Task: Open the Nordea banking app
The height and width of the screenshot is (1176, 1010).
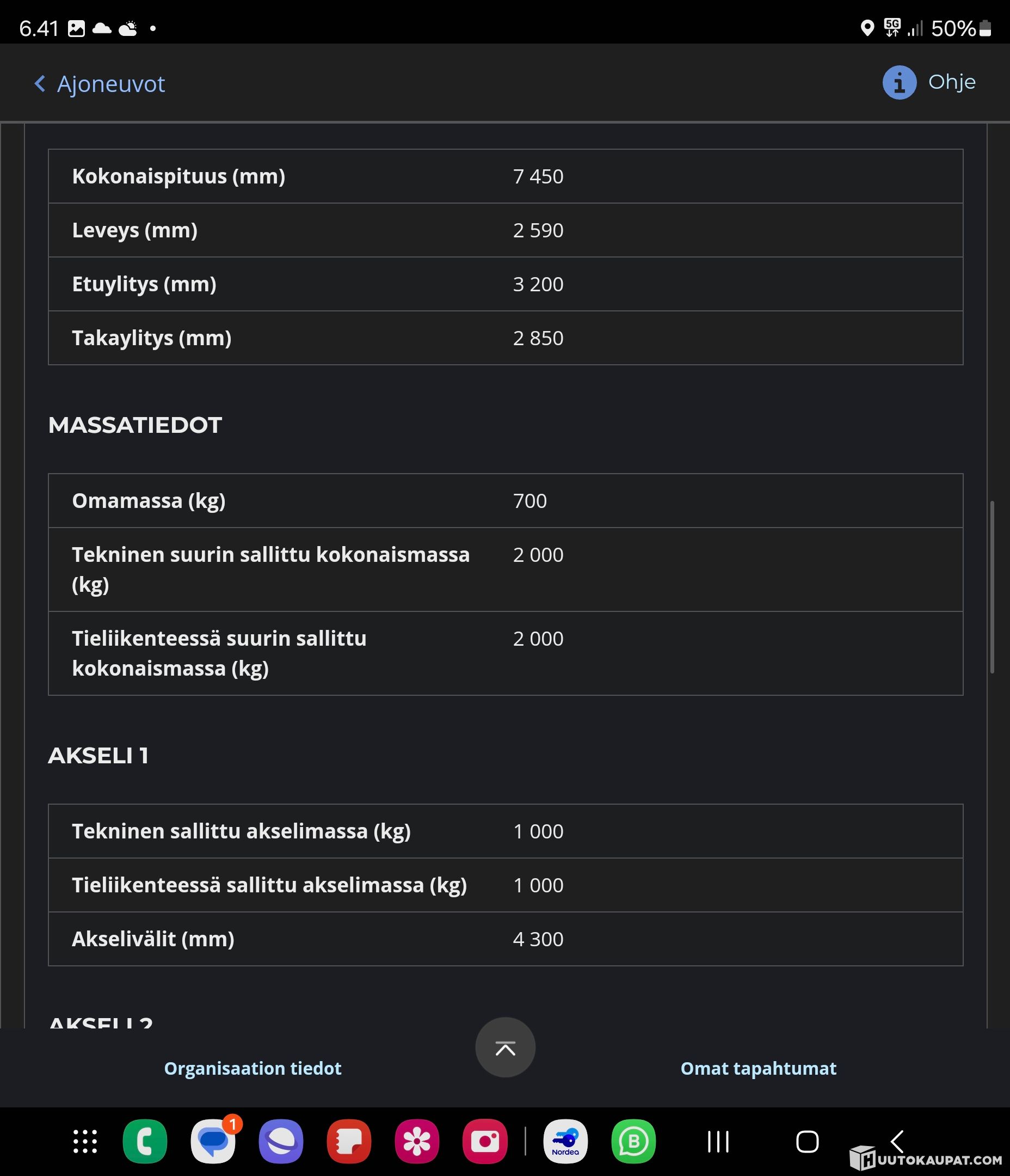Action: 566,1141
